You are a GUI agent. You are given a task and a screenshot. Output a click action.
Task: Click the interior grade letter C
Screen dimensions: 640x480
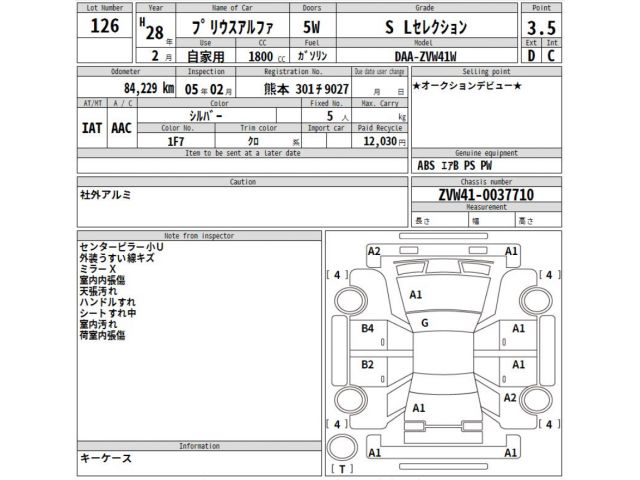click(x=551, y=56)
